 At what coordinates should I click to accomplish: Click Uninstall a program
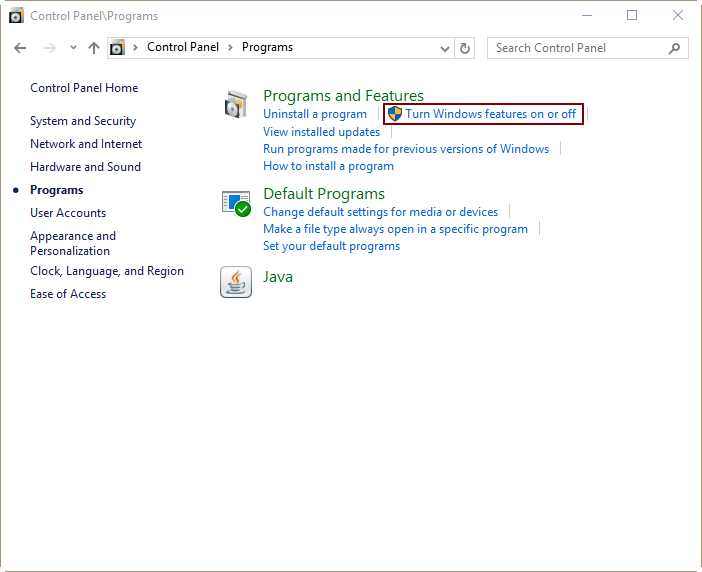pyautogui.click(x=315, y=114)
